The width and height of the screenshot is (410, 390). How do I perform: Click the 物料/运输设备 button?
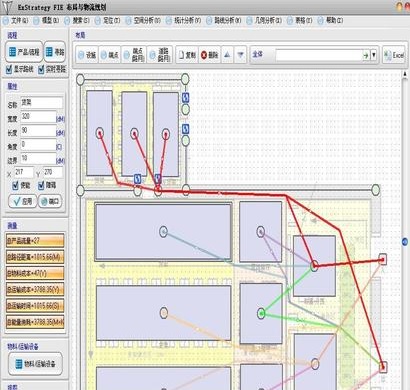pos(35,364)
